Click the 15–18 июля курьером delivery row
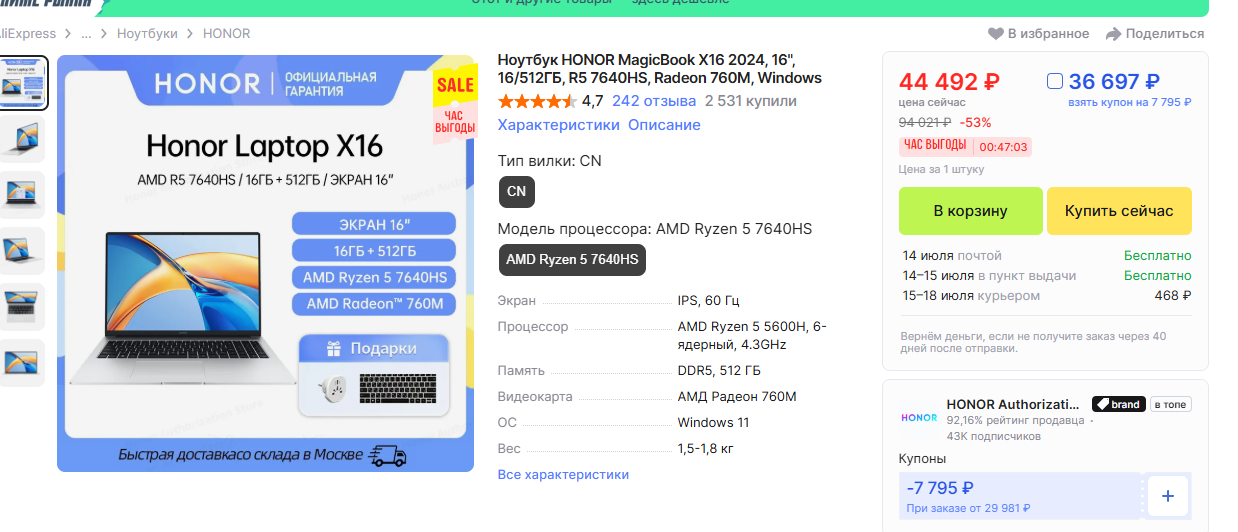This screenshot has height=532, width=1238. (x=1047, y=296)
